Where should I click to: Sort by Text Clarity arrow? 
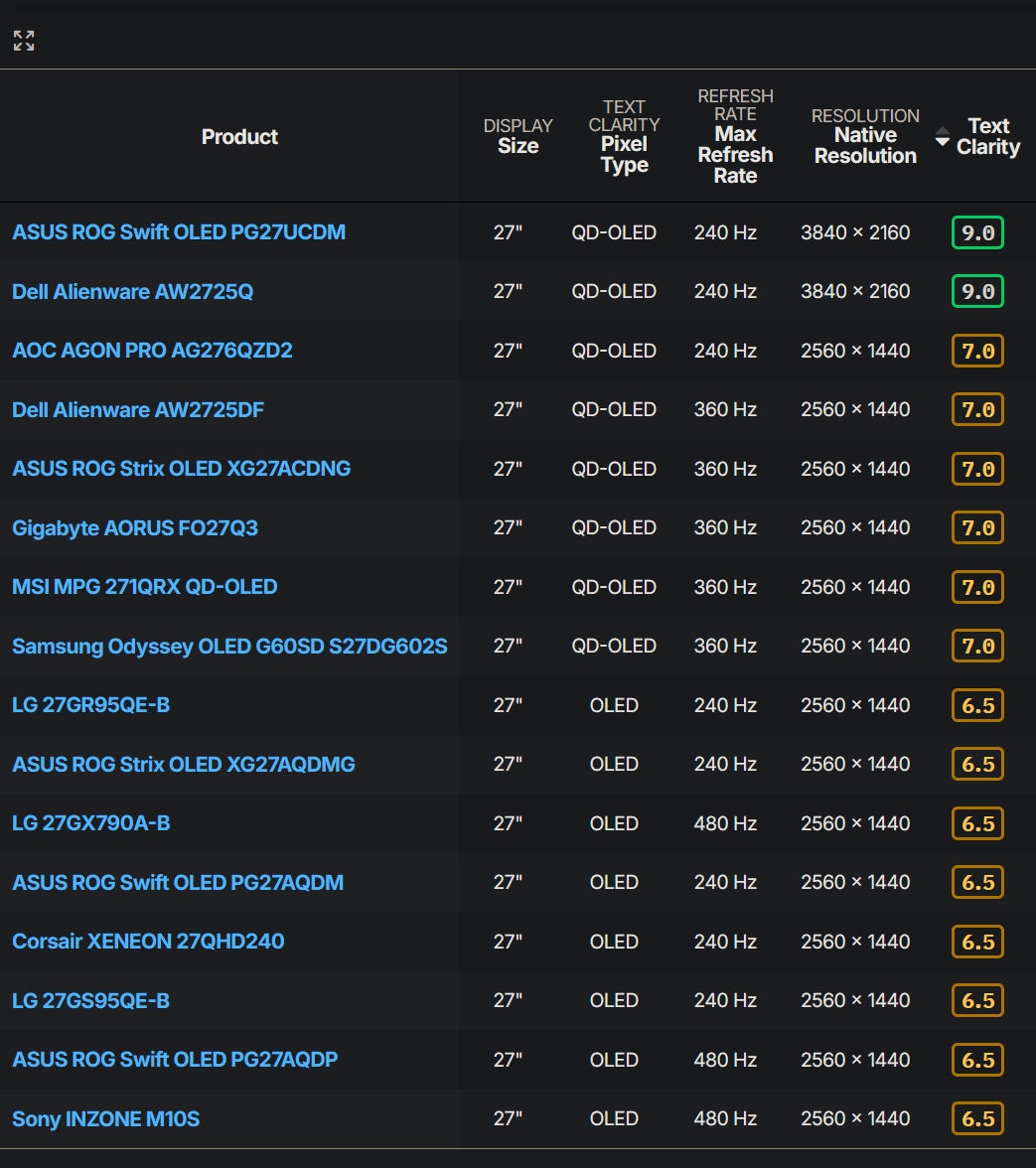943,136
